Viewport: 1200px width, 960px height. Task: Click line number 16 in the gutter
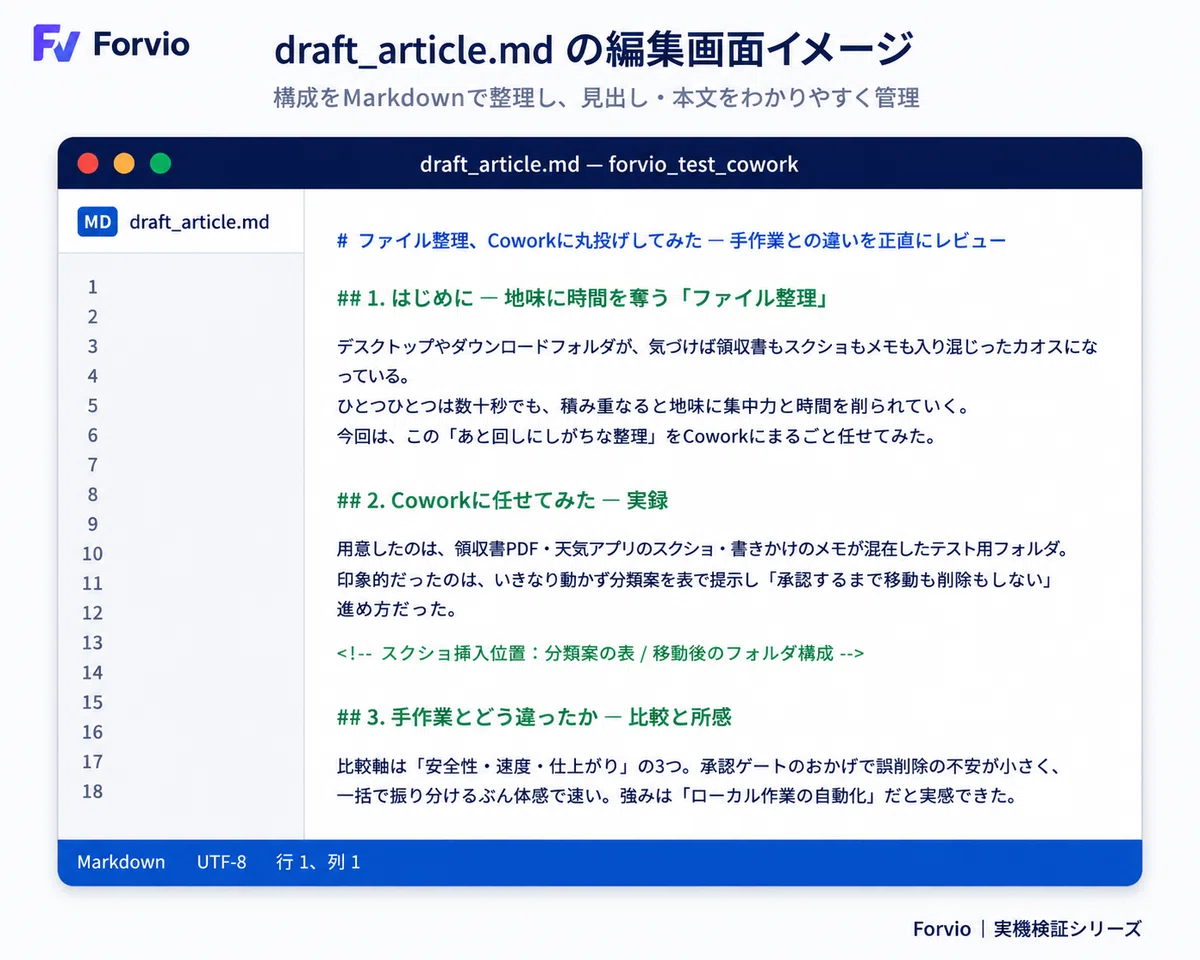click(93, 732)
